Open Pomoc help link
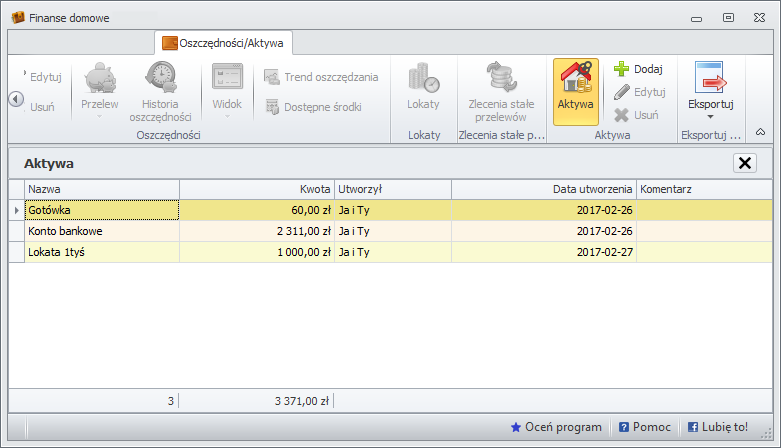Screen dimensions: 781x448 pos(645,427)
